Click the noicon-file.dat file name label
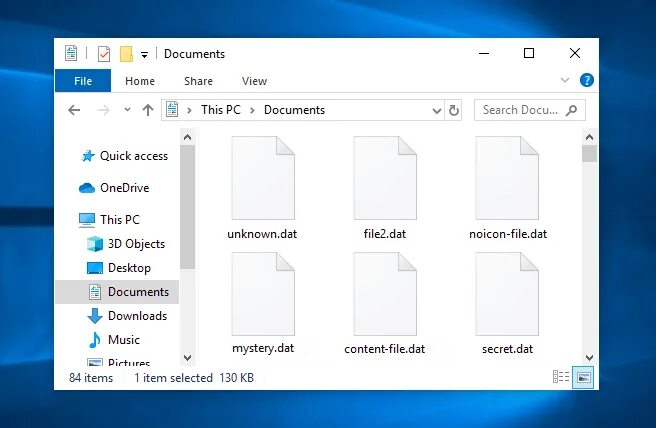 pyautogui.click(x=508, y=234)
